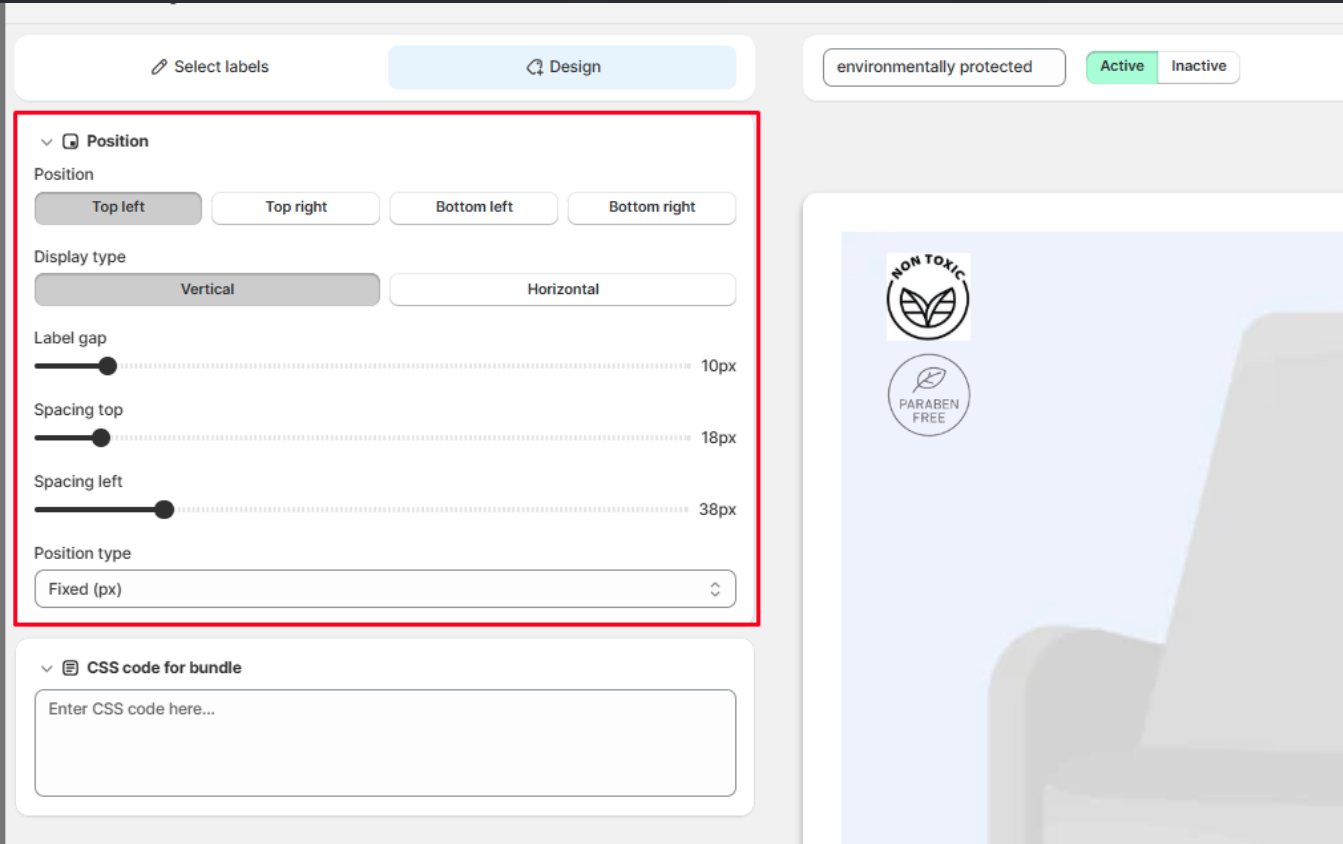Click the Label gap slider handle
This screenshot has height=844, width=1343.
tap(107, 366)
